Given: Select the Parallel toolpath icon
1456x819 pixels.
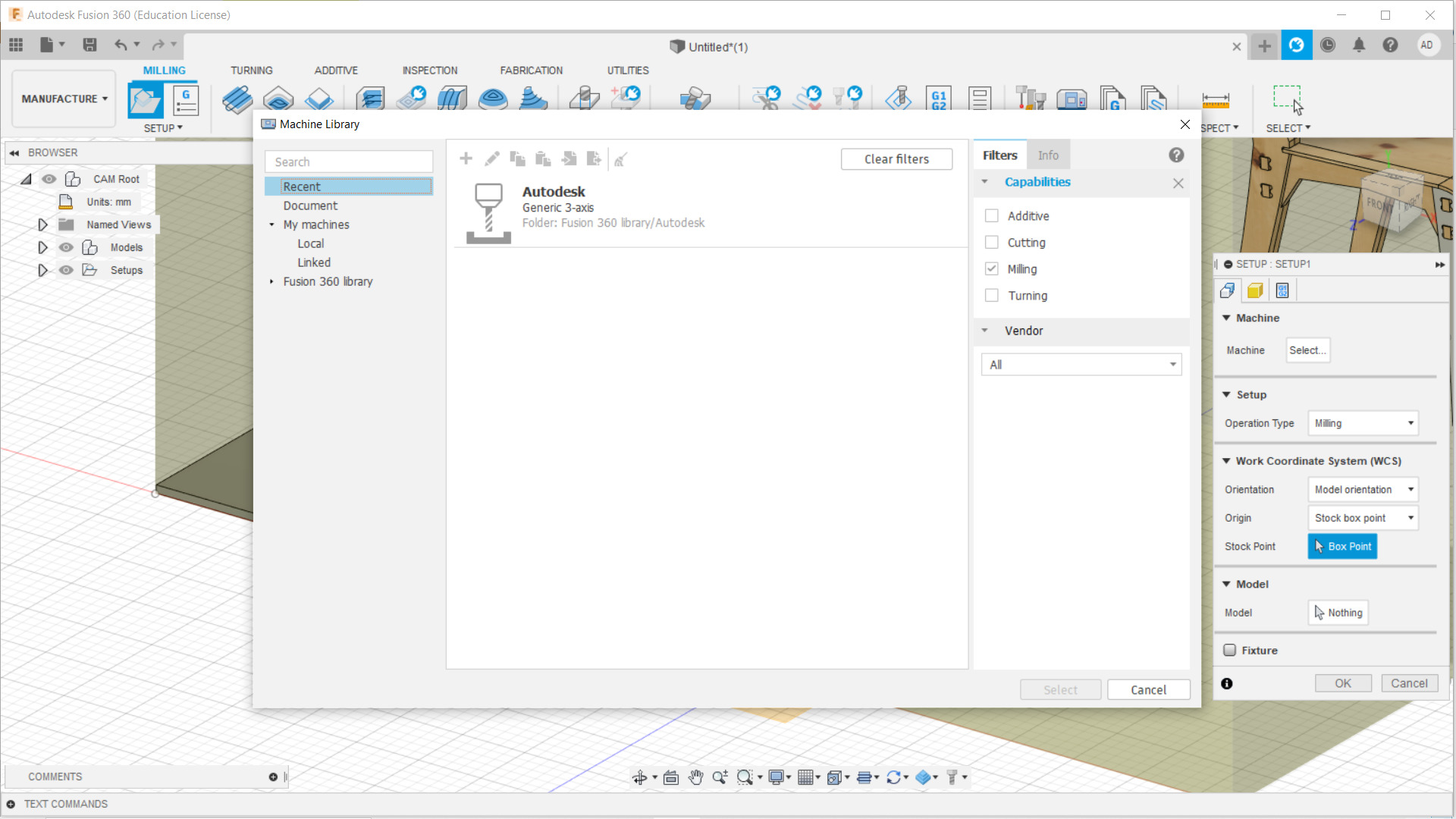Looking at the screenshot, I should [x=453, y=99].
